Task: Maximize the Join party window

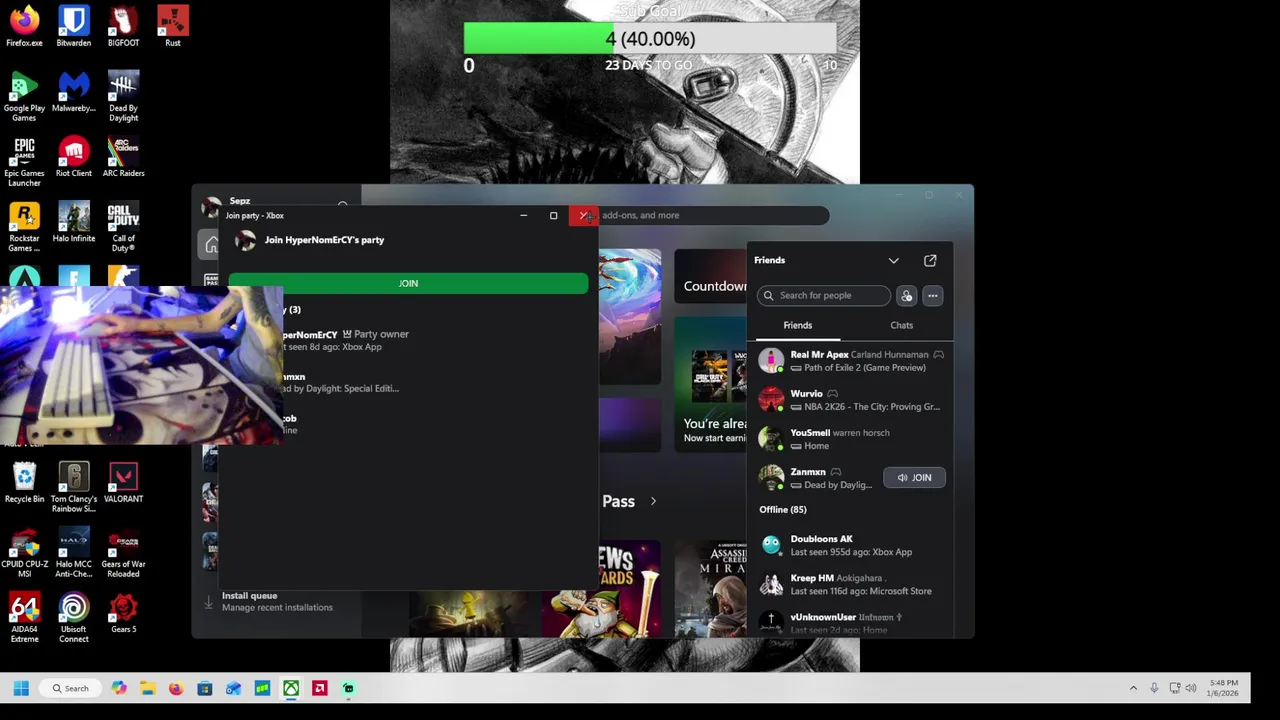Action: pos(553,215)
